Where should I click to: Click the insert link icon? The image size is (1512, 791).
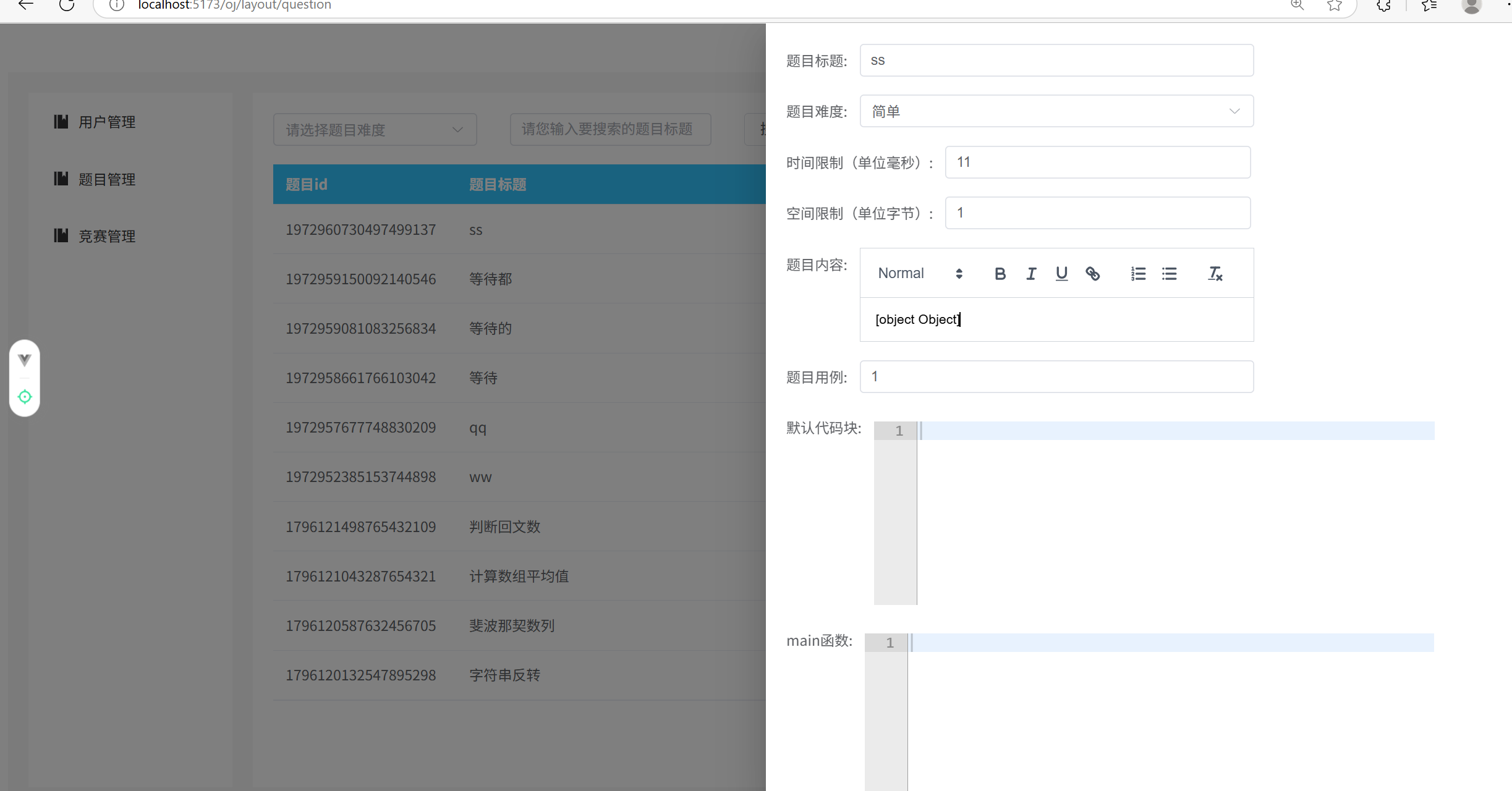click(x=1092, y=274)
